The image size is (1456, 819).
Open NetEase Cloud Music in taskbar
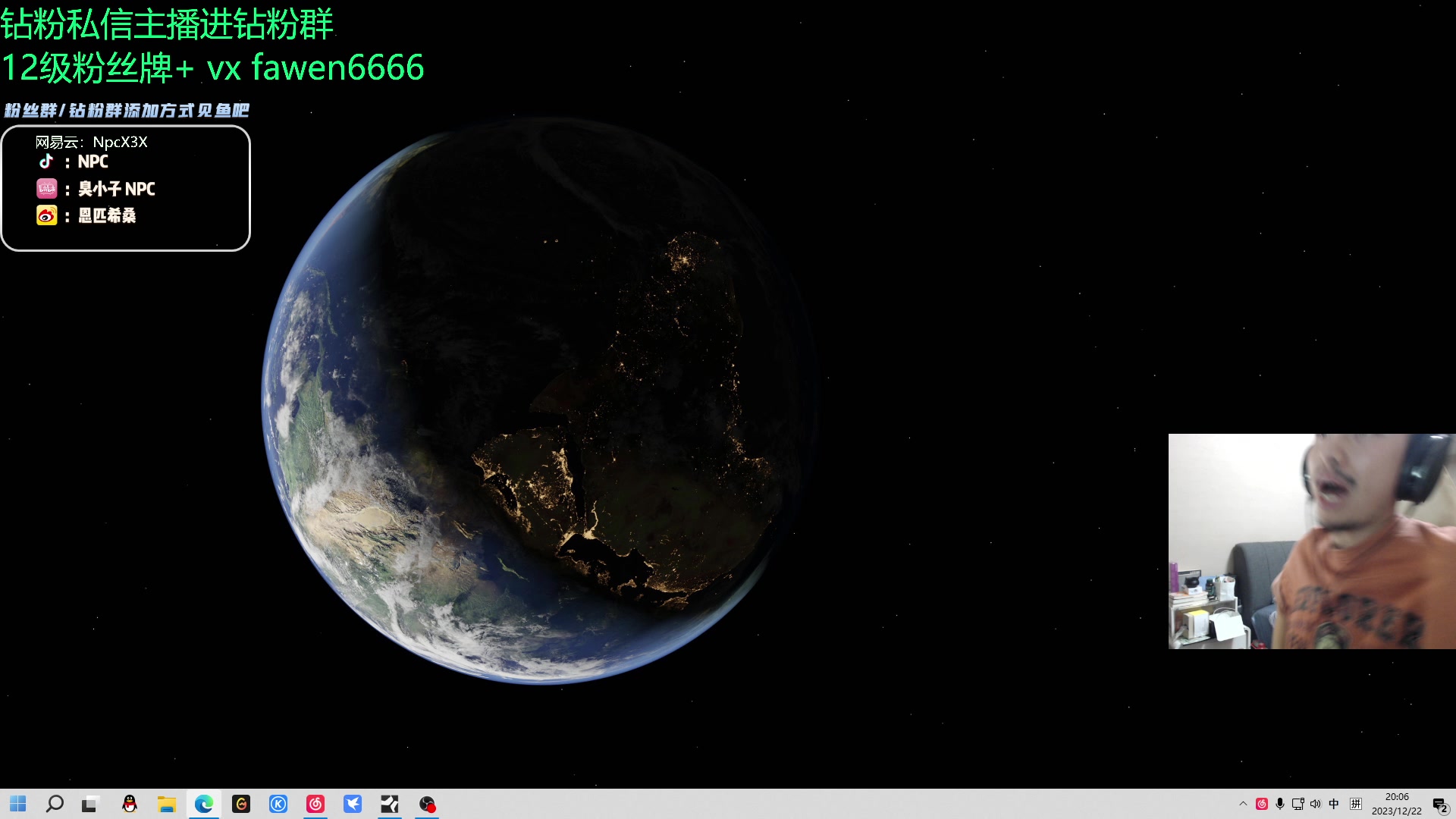point(315,804)
